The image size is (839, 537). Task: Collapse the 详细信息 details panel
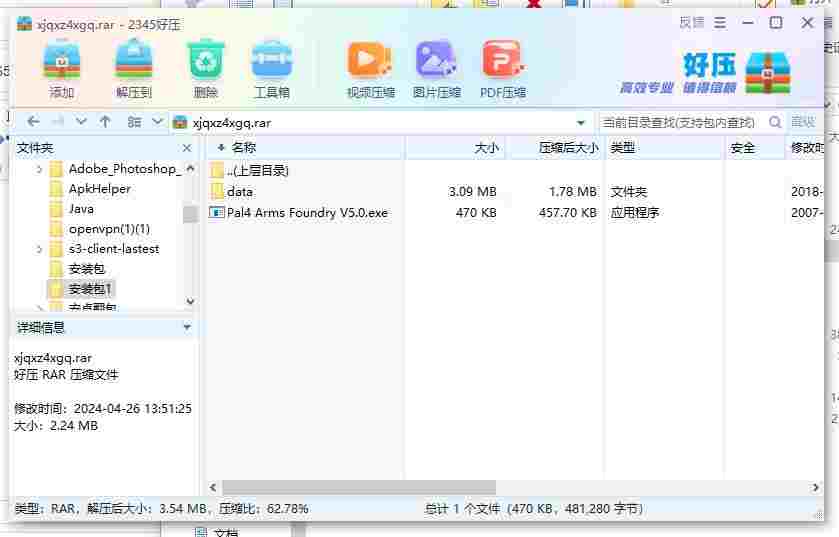[187, 327]
